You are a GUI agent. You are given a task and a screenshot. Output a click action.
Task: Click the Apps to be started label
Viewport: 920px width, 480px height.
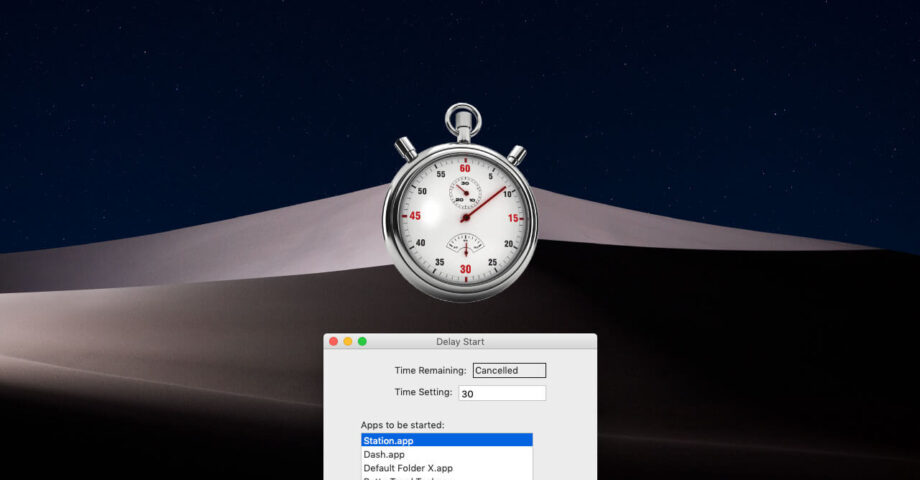point(402,425)
